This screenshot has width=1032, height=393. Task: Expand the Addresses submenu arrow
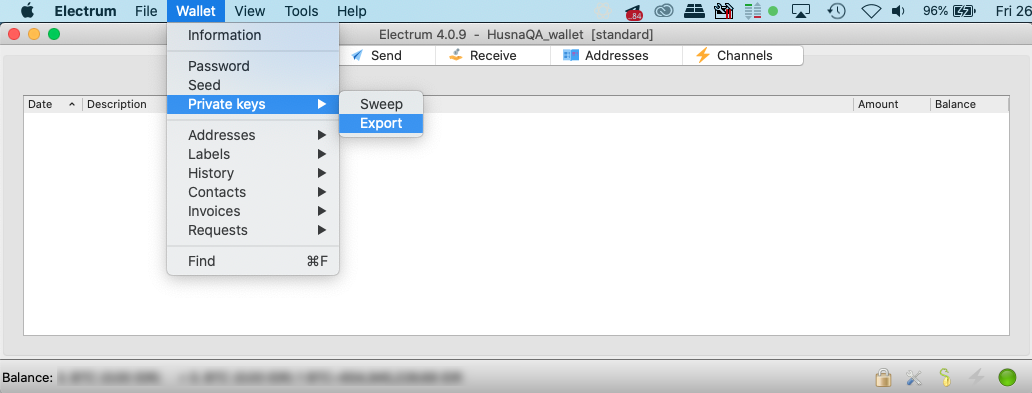(322, 135)
